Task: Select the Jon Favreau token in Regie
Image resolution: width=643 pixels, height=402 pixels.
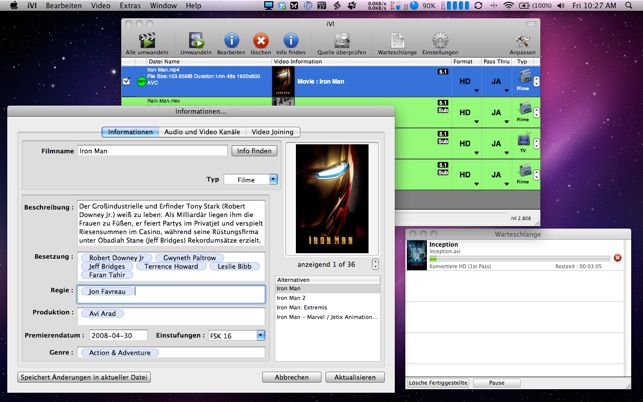Action: click(107, 291)
